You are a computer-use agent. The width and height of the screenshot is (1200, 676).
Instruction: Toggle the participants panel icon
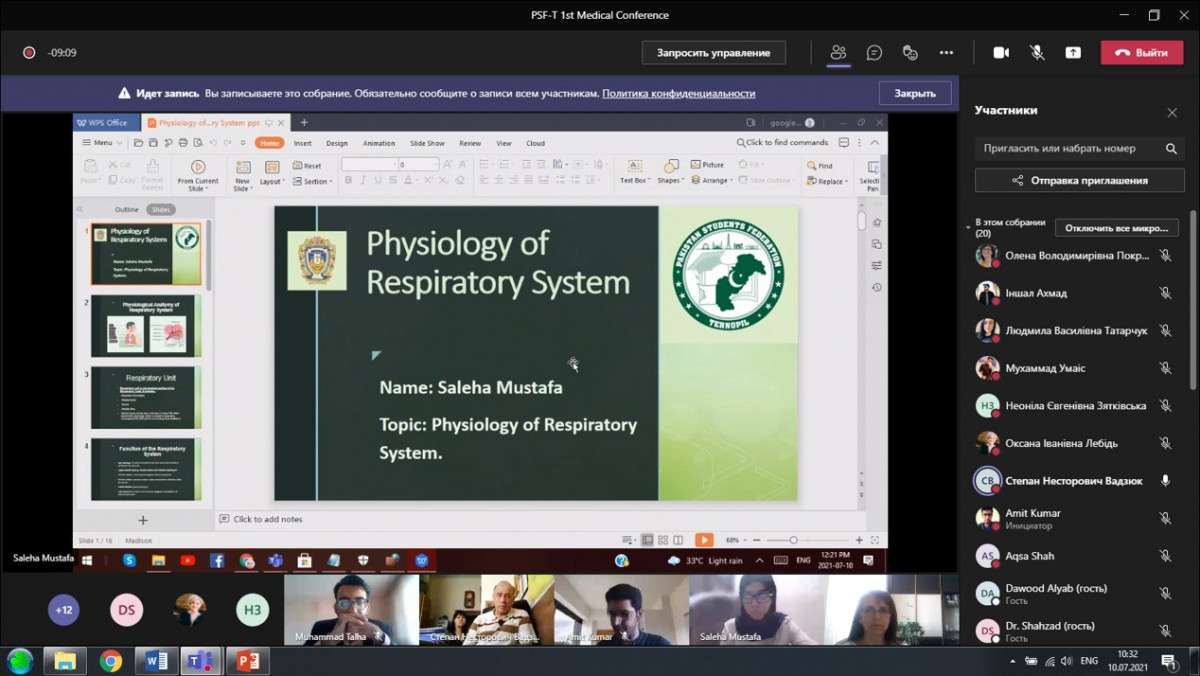tap(838, 53)
